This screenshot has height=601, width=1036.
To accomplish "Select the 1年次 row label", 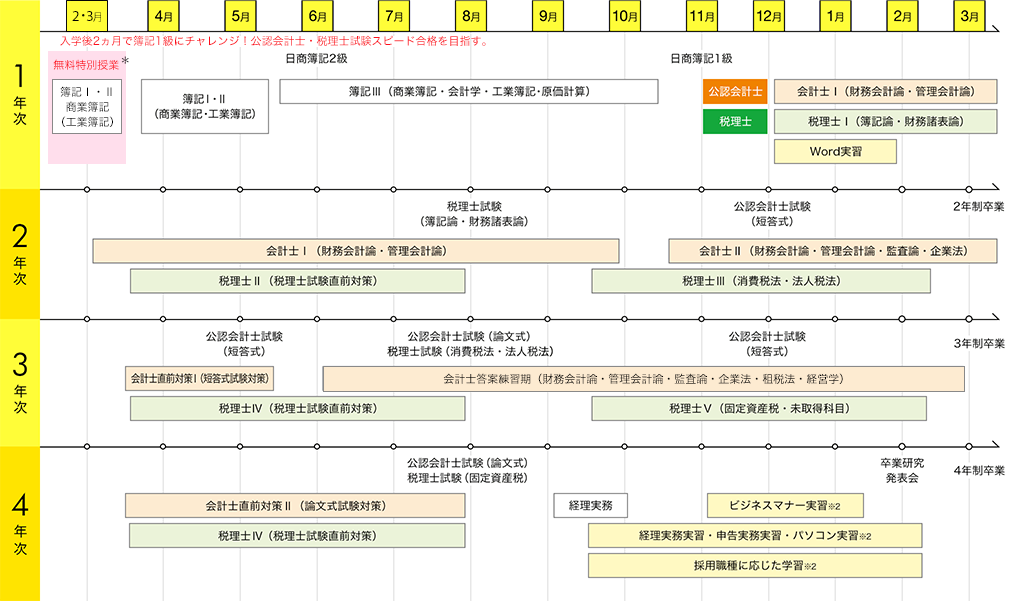I will (x=19, y=94).
